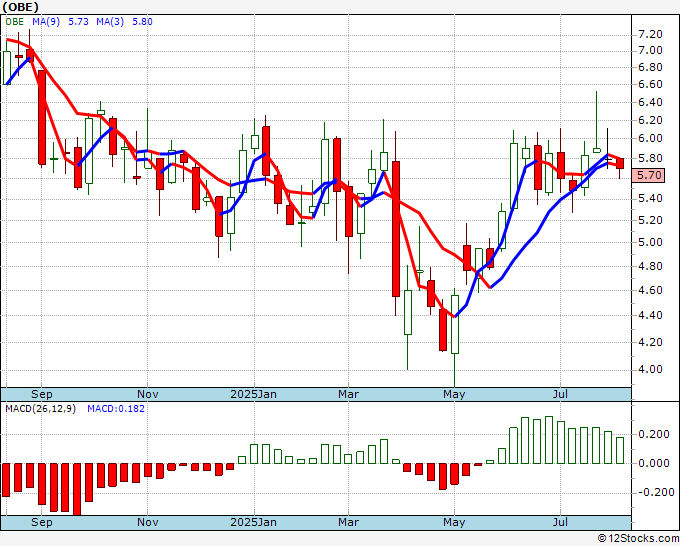Click the 4.60 price axis label
Image resolution: width=680 pixels, height=546 pixels.
click(650, 291)
